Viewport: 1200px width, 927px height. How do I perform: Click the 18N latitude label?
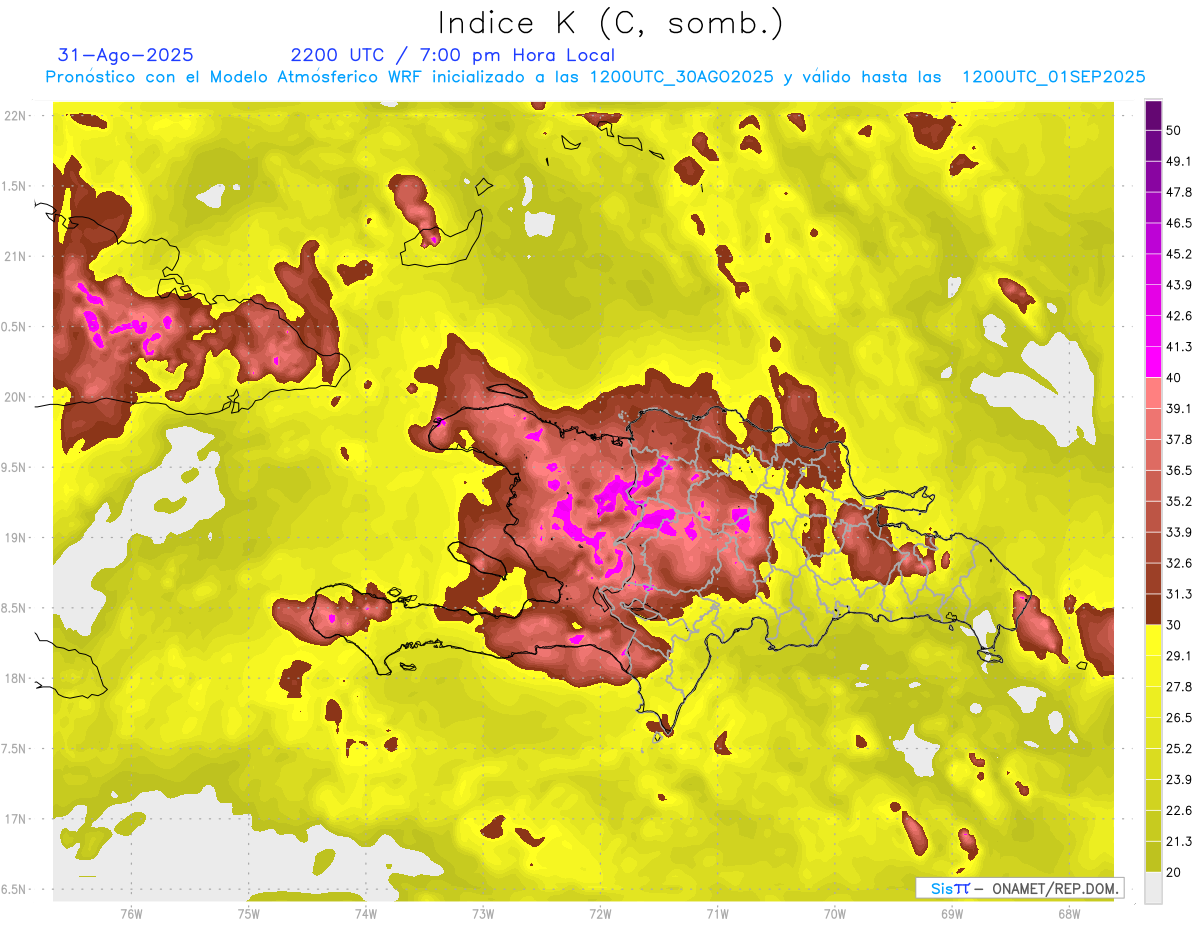[15, 678]
